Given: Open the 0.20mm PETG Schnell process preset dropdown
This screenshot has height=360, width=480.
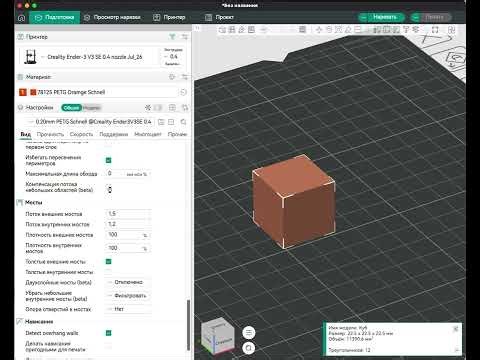Looking at the screenshot, I should pos(90,122).
